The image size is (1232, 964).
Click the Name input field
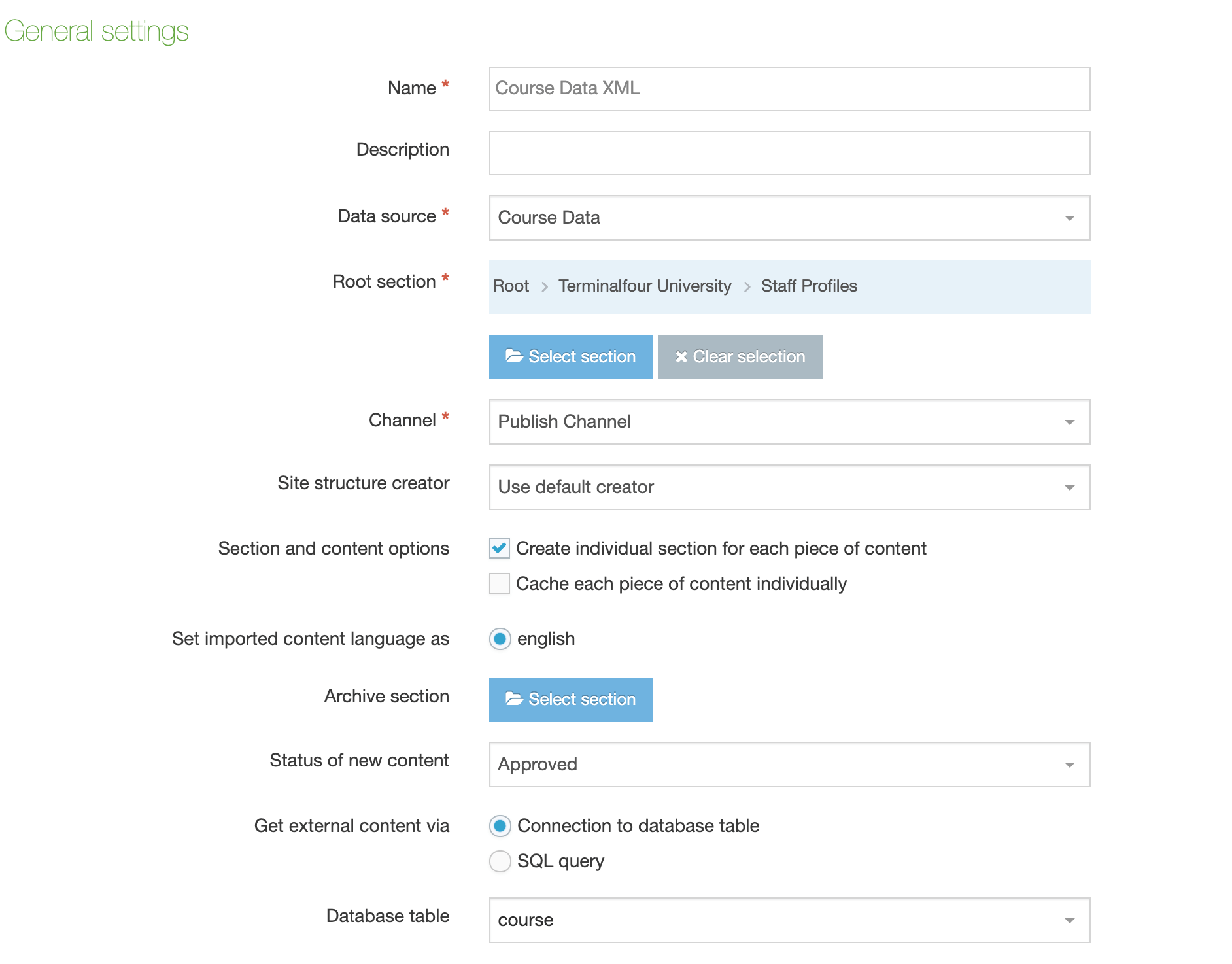(x=789, y=89)
